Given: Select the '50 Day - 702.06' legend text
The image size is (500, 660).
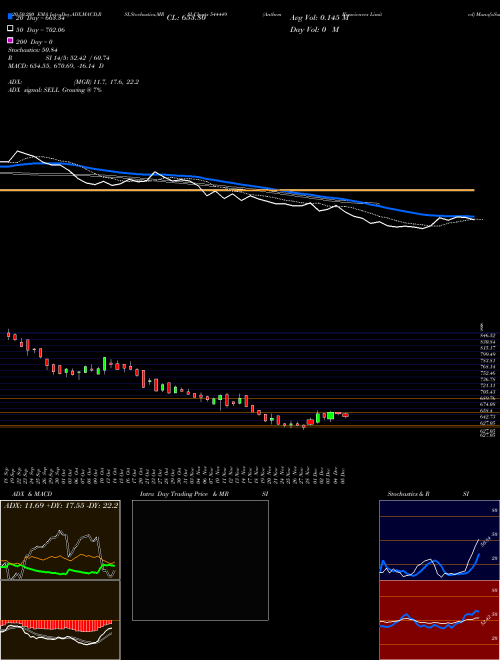Looking at the screenshot, I should pyautogui.click(x=40, y=30).
